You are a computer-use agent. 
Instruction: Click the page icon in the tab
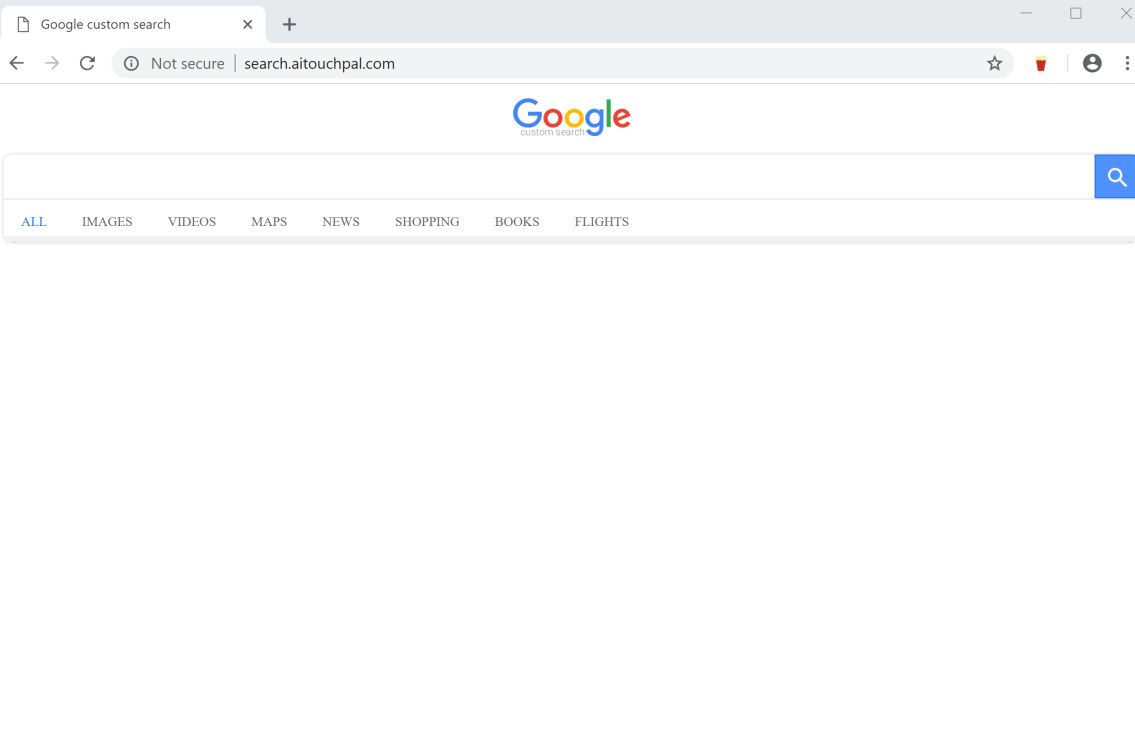click(x=23, y=25)
